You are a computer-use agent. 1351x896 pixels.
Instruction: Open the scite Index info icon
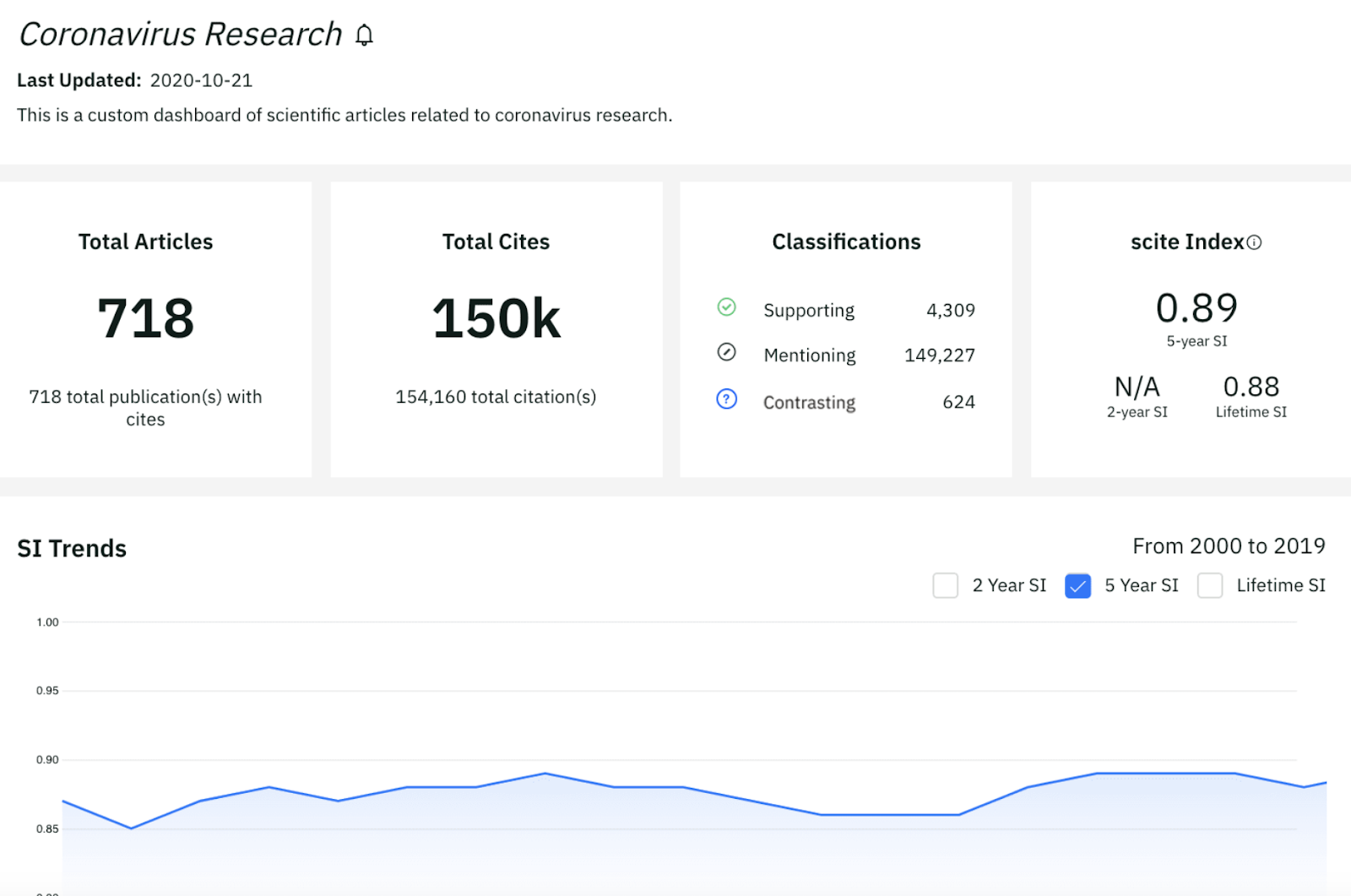click(1256, 242)
